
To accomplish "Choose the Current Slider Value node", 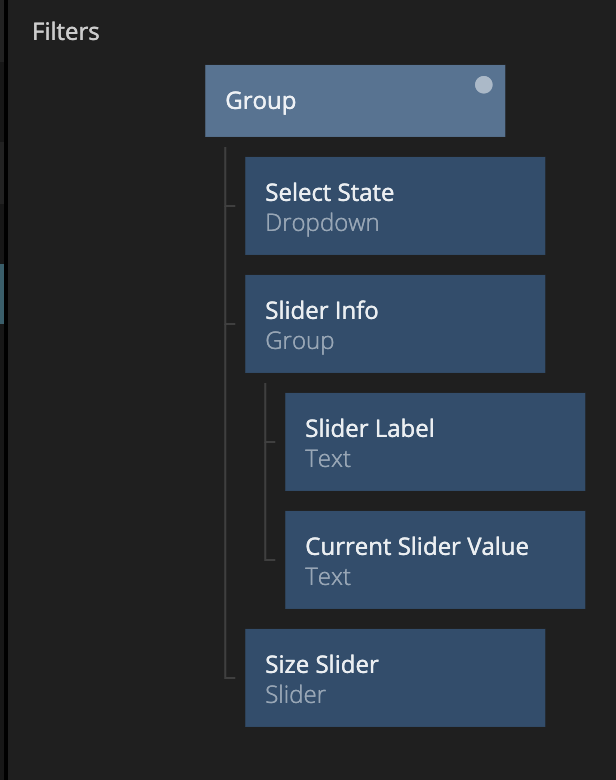I will tap(435, 560).
